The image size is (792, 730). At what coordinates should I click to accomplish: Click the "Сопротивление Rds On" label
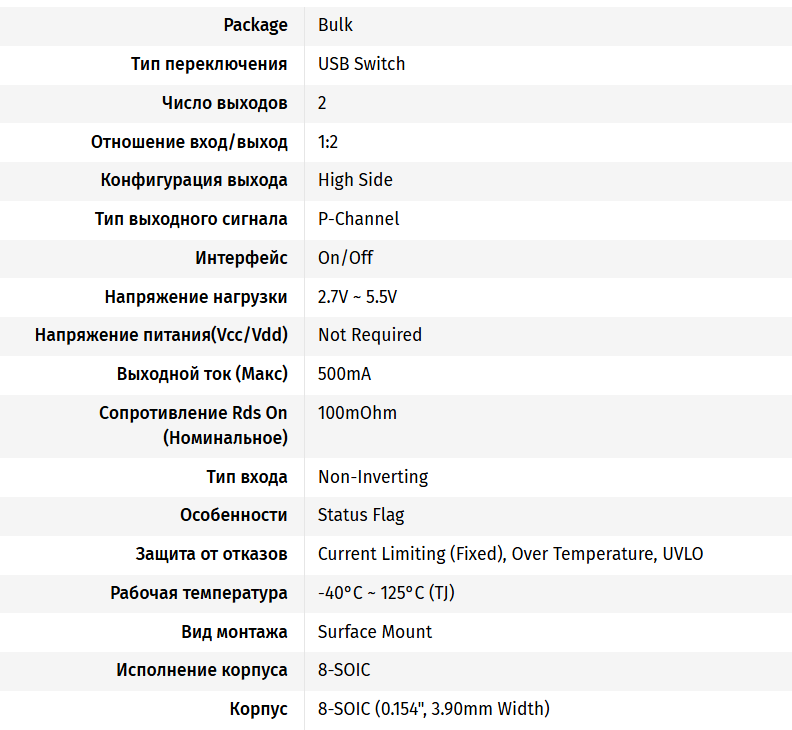[x=193, y=413]
